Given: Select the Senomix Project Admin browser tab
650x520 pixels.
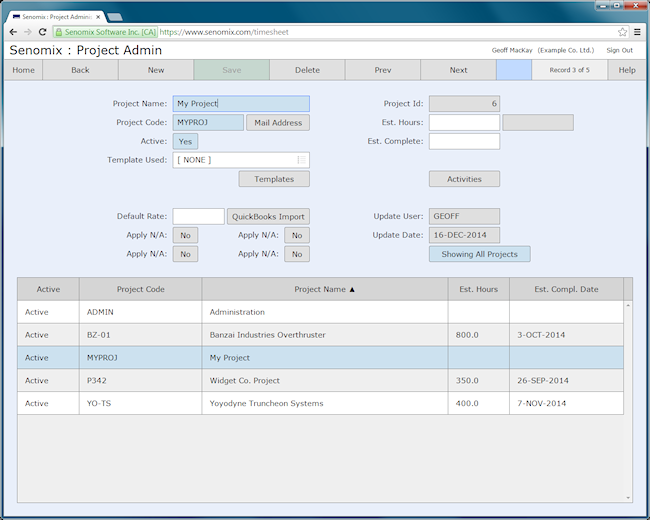Looking at the screenshot, I should coord(56,17).
